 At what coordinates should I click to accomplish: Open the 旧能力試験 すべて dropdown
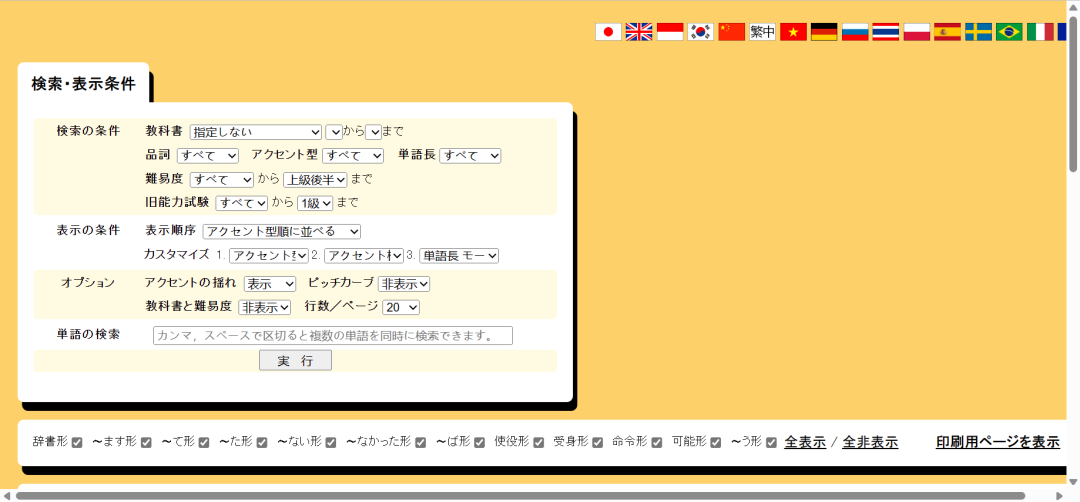coord(242,203)
